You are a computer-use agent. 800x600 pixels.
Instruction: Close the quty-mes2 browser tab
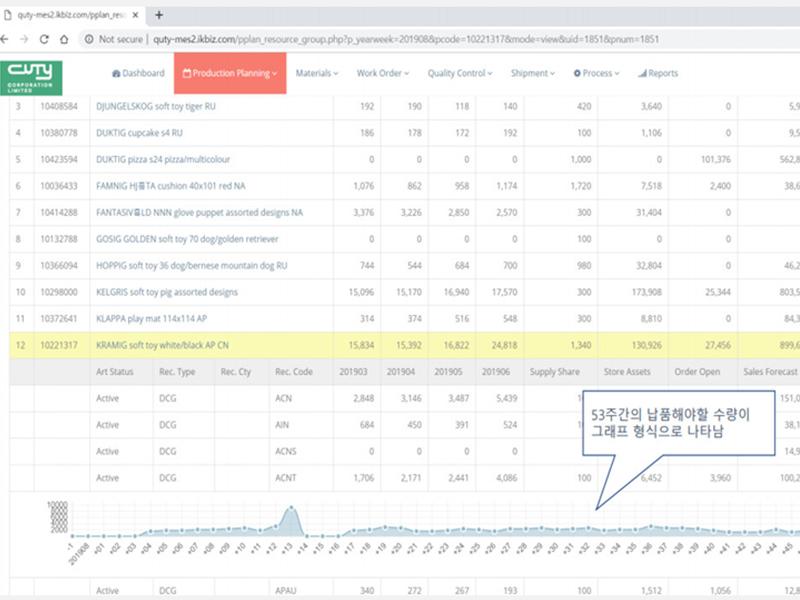(135, 15)
